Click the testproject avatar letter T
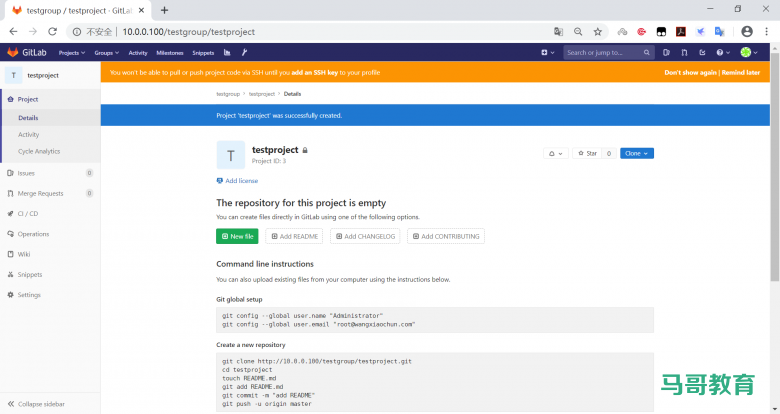The width and height of the screenshot is (780, 414). pyautogui.click(x=231, y=155)
